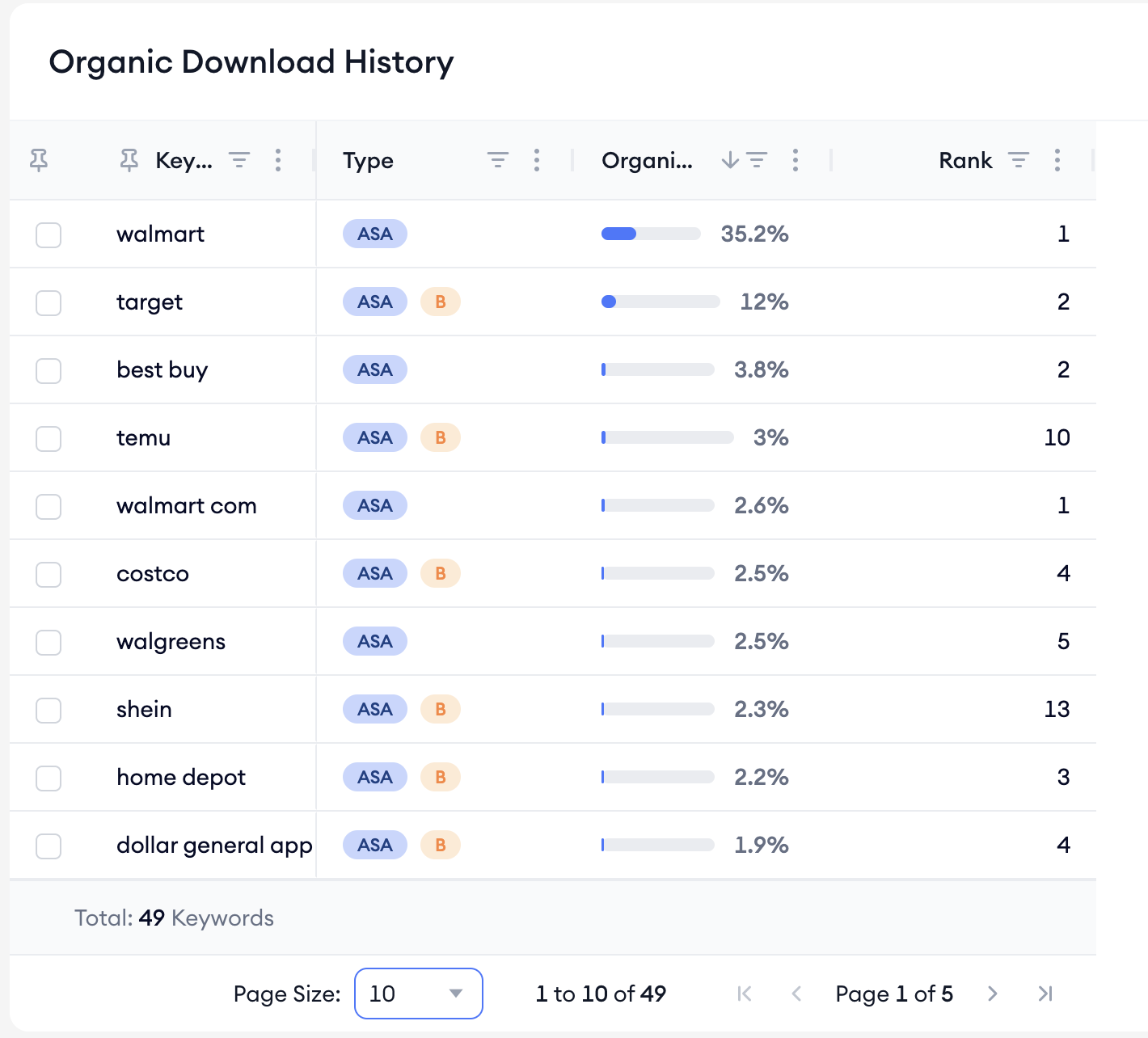Click the Key... column header label
The width and height of the screenshot is (1148, 1038).
pos(184,160)
